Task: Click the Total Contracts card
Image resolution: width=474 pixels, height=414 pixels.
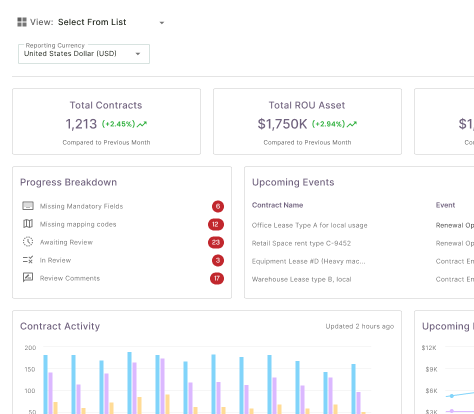Action: [106, 121]
